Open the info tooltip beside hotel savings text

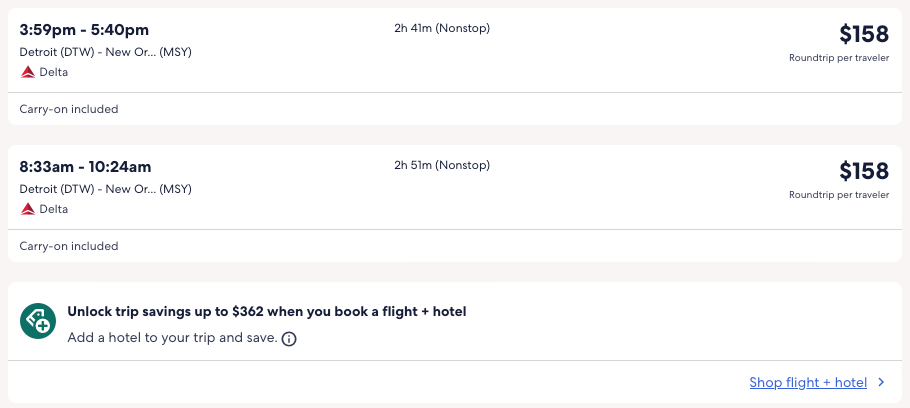289,339
